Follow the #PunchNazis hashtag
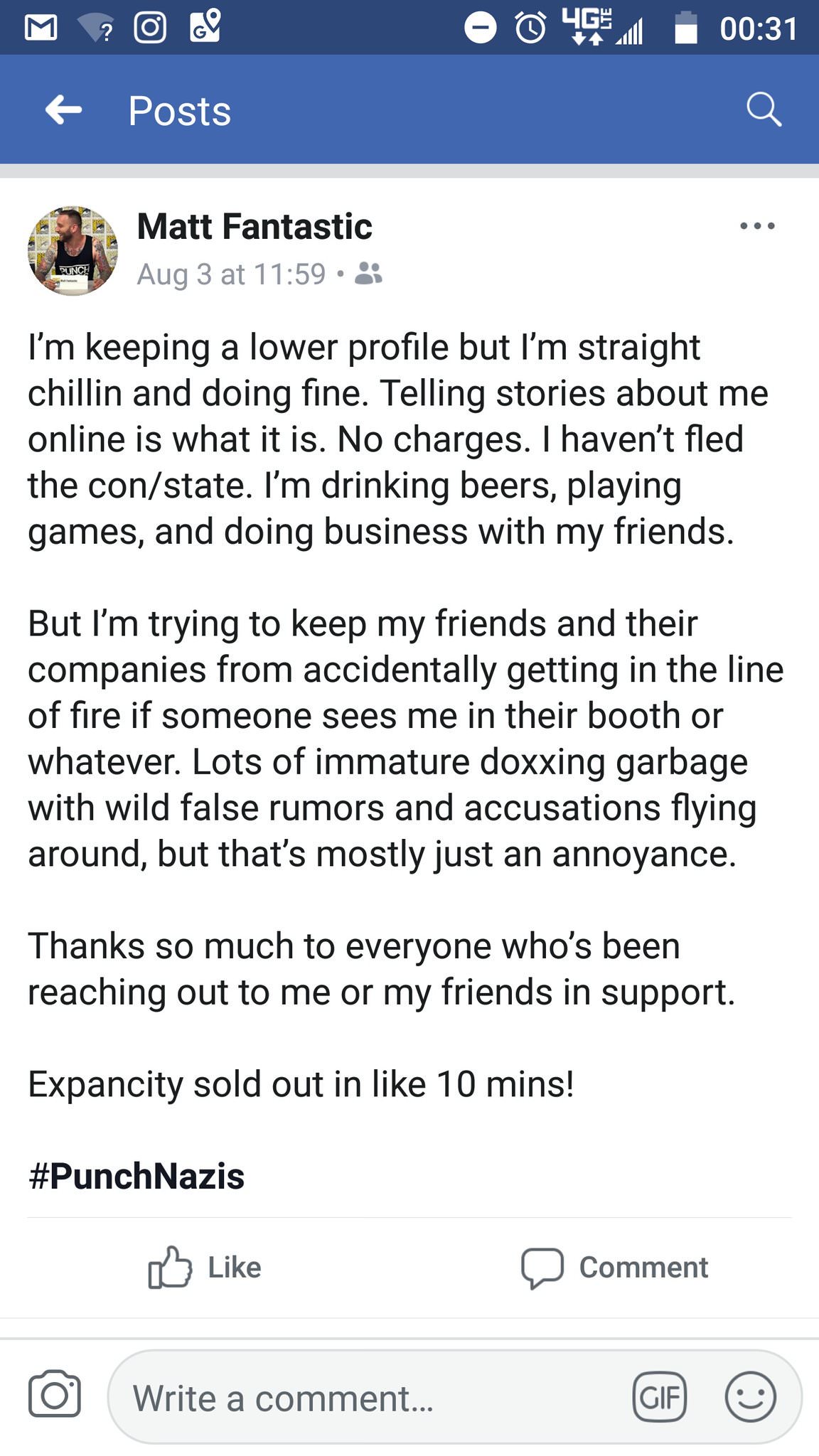 pos(136,1176)
